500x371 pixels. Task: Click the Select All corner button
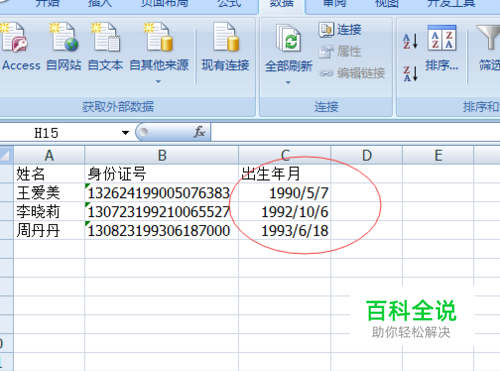pyautogui.click(x=7, y=155)
